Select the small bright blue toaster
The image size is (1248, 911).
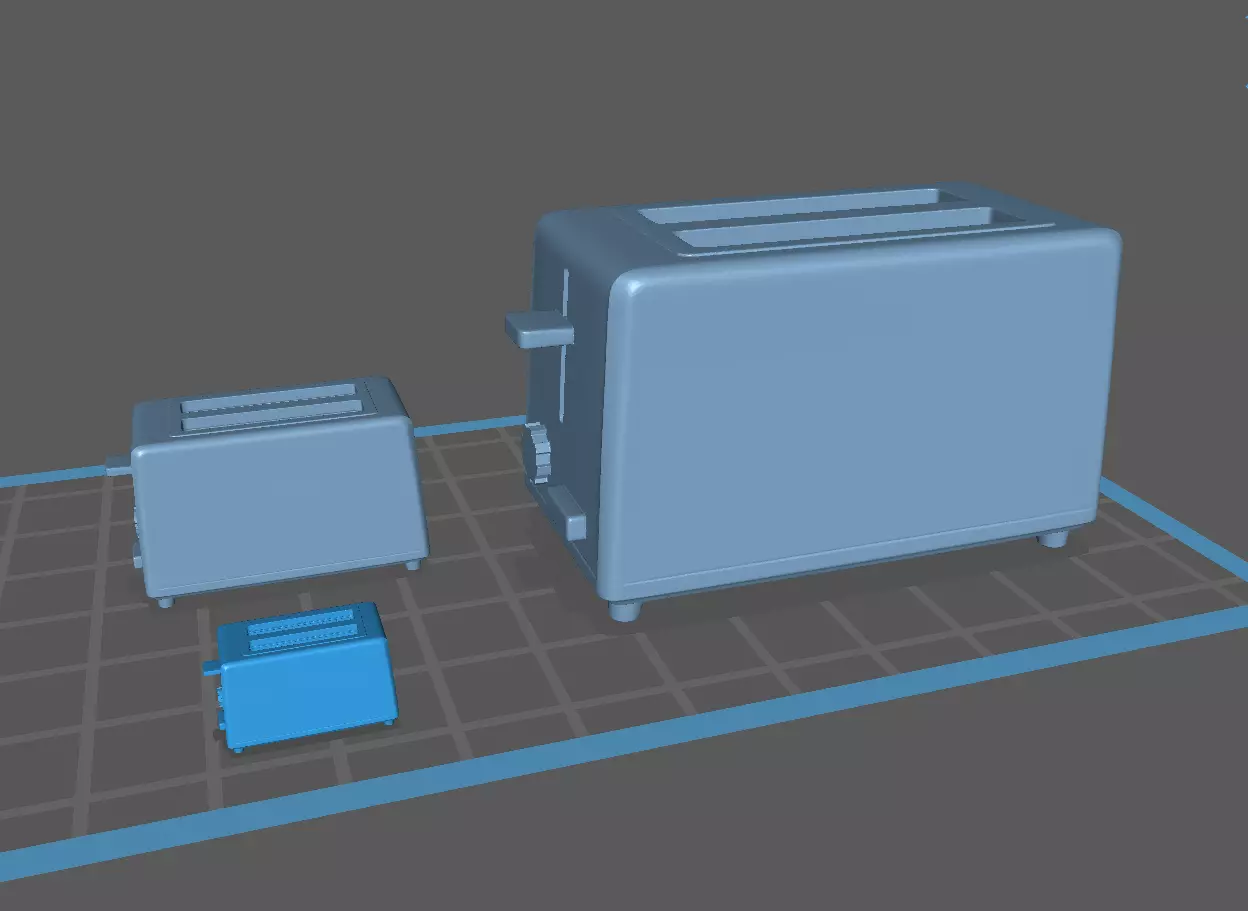coord(302,676)
